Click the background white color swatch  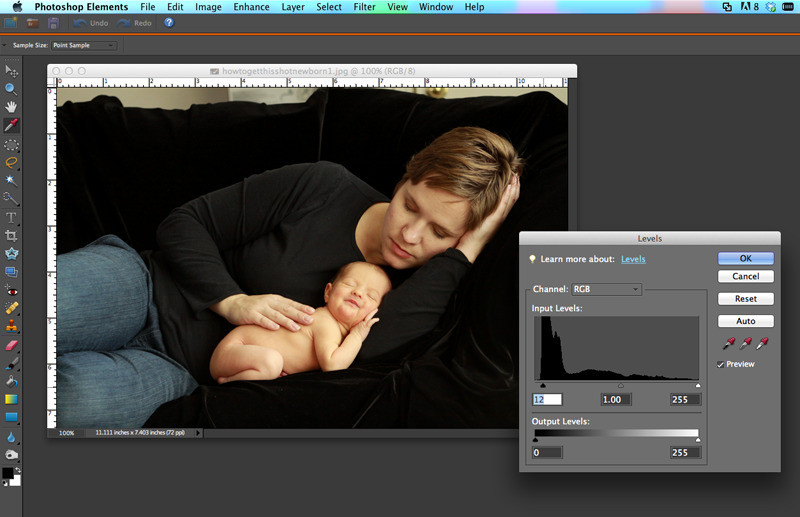[x=17, y=481]
